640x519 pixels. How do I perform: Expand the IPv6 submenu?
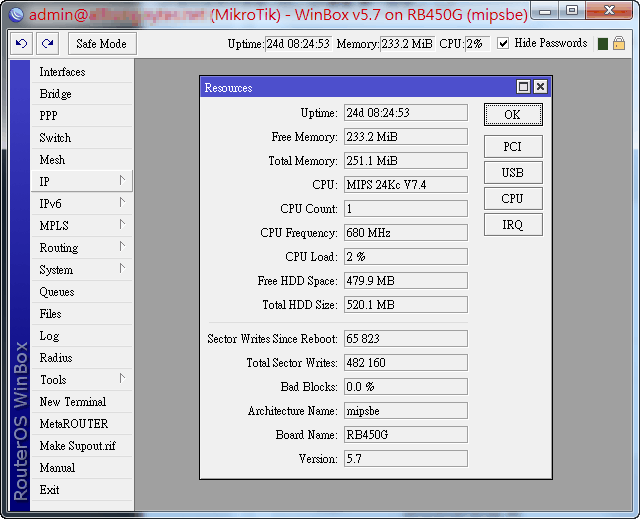click(x=82, y=203)
